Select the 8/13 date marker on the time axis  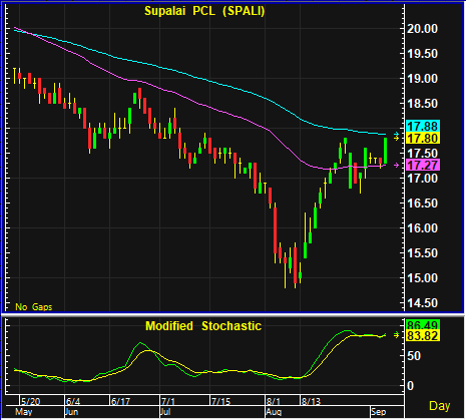point(311,401)
